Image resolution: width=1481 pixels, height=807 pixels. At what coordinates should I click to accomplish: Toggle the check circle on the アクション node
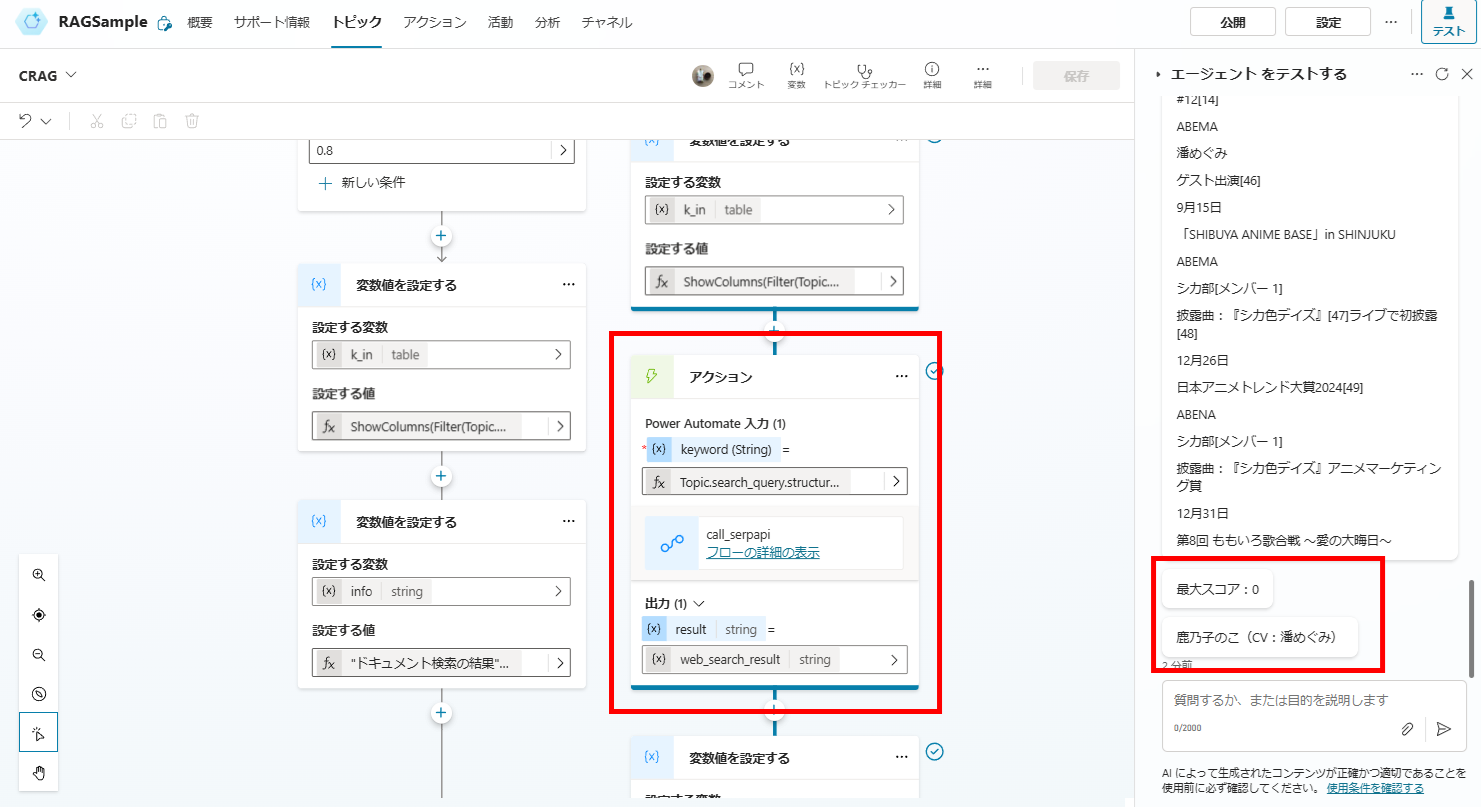click(934, 371)
